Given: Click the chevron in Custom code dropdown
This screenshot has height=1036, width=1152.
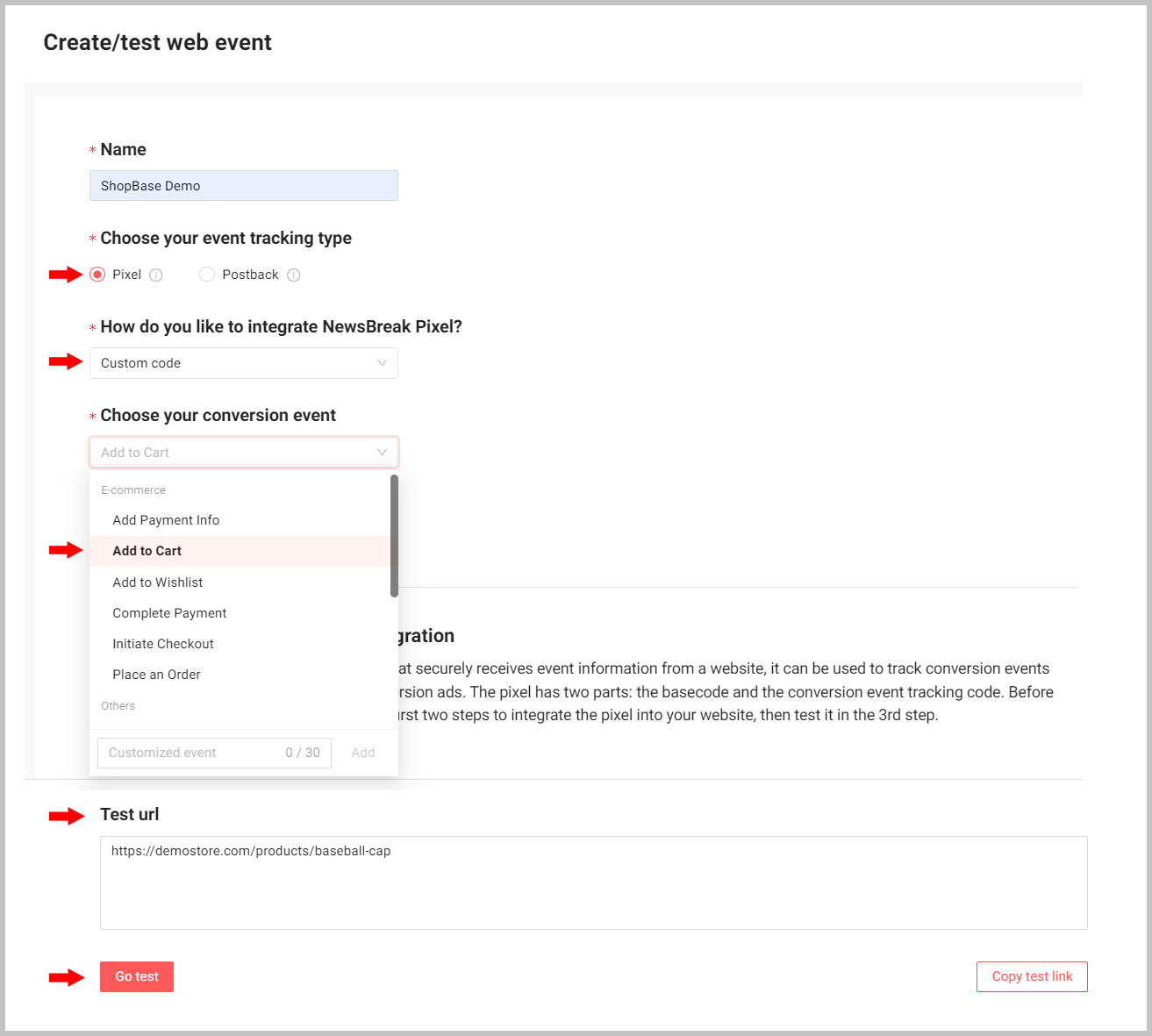Looking at the screenshot, I should (382, 363).
